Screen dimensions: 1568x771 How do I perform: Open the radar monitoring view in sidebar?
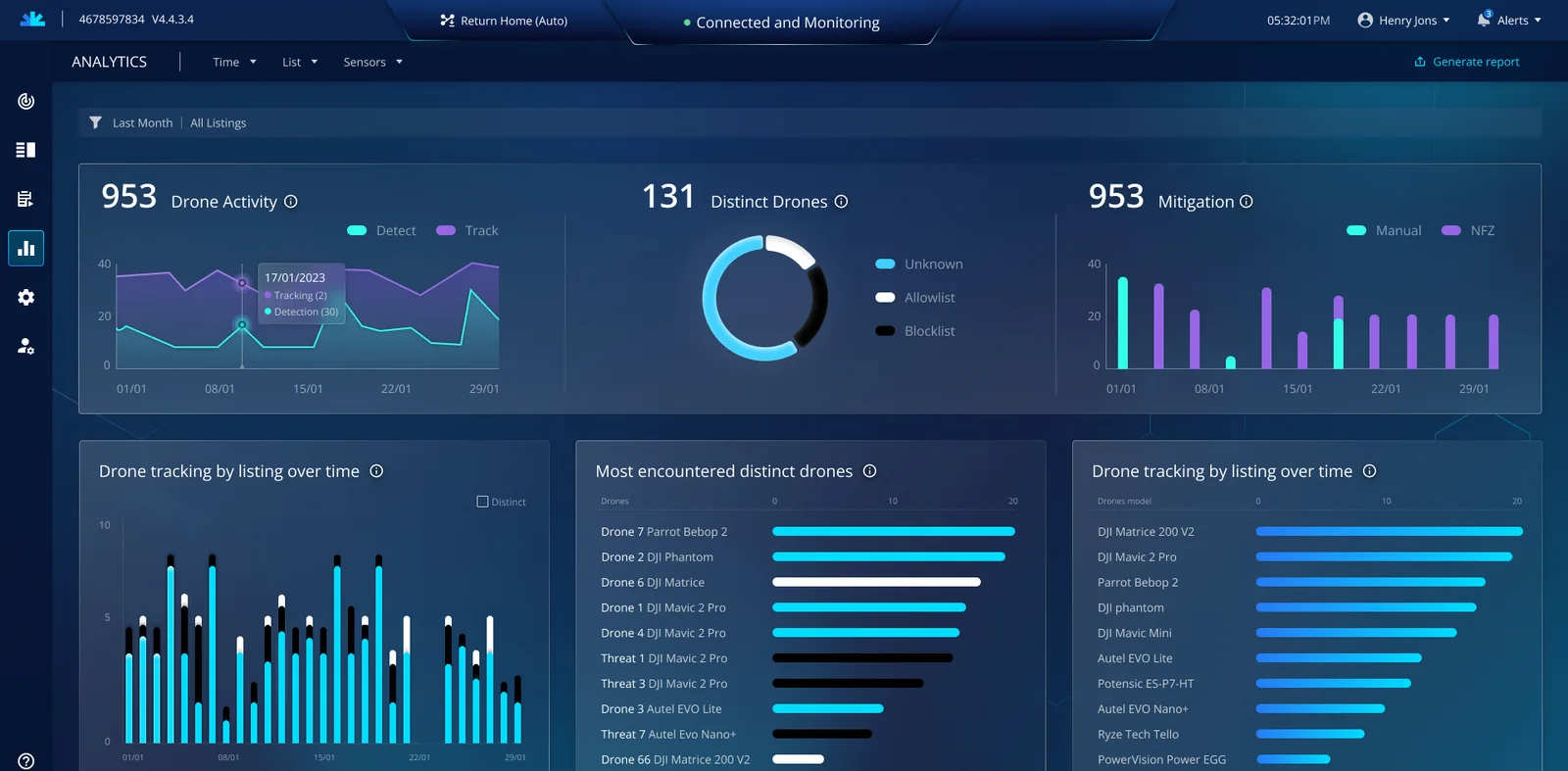pyautogui.click(x=26, y=101)
